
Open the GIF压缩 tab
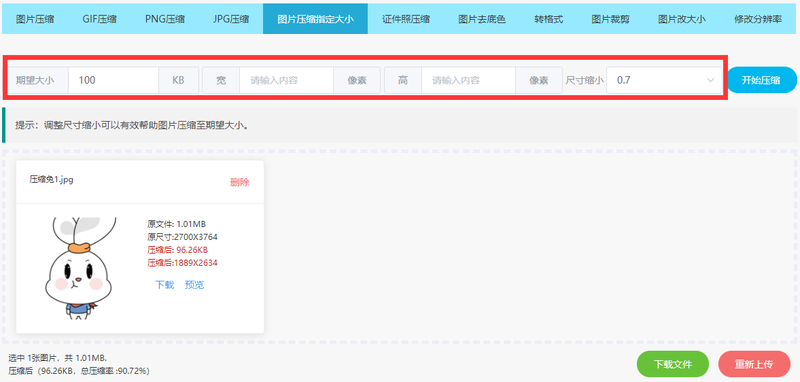(x=99, y=19)
